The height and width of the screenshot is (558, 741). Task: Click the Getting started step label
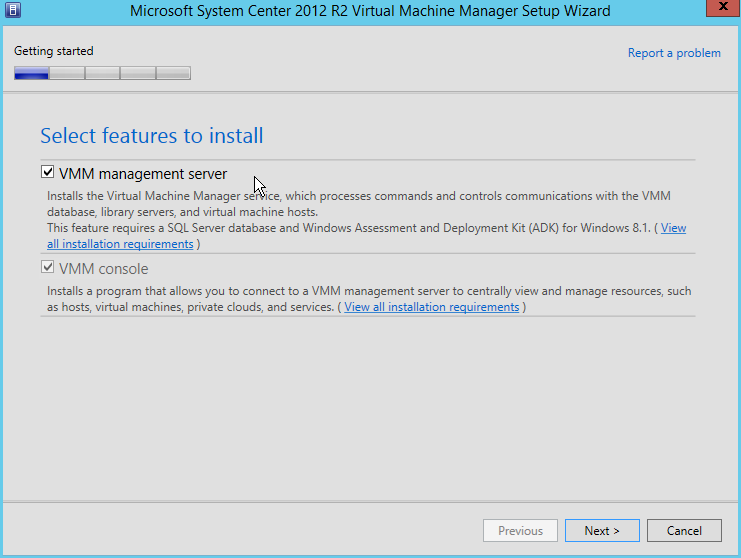tap(53, 51)
